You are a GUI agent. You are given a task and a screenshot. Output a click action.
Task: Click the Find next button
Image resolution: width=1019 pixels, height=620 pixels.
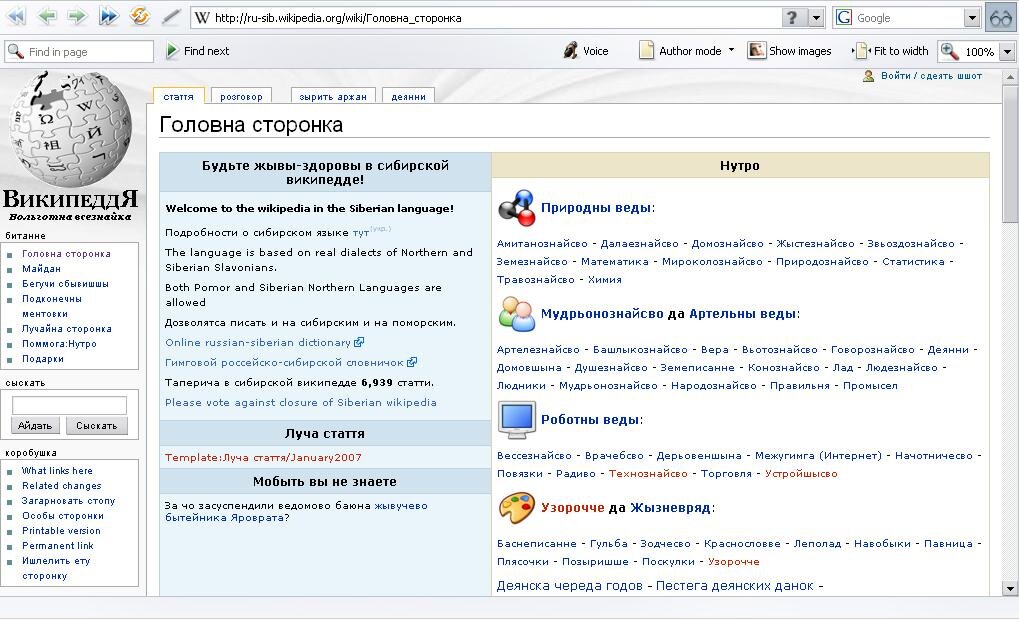point(198,51)
